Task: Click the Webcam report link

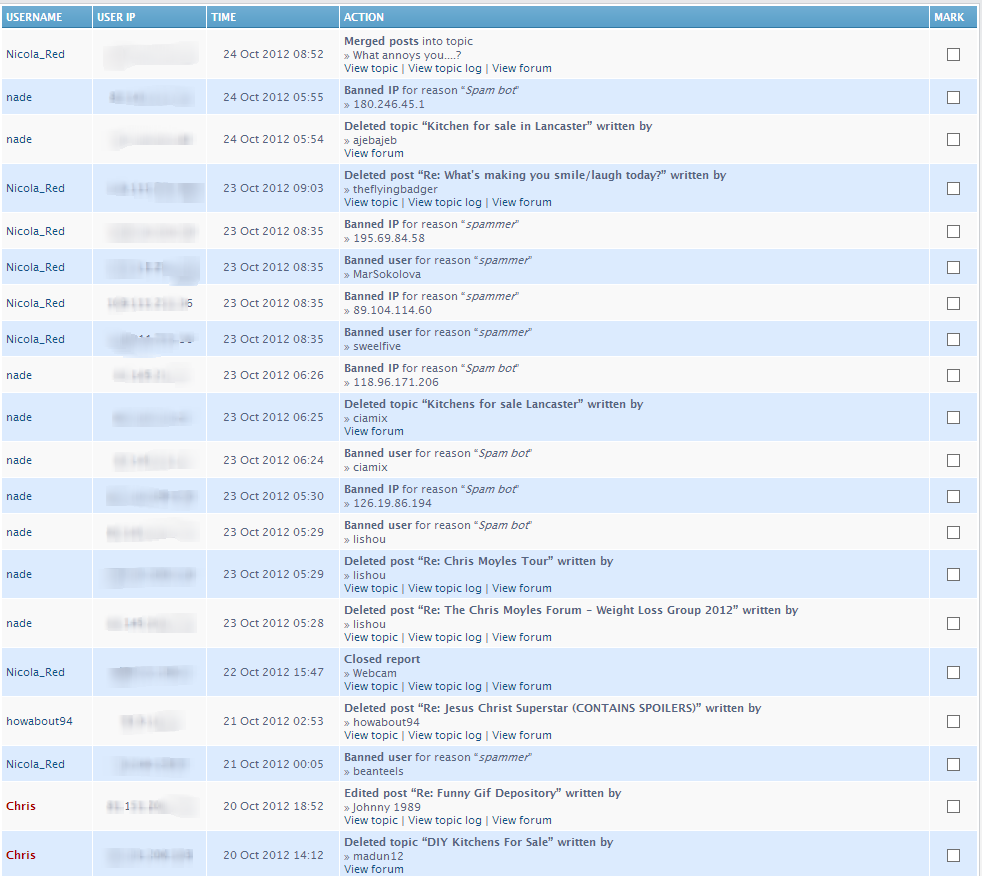Action: click(374, 673)
